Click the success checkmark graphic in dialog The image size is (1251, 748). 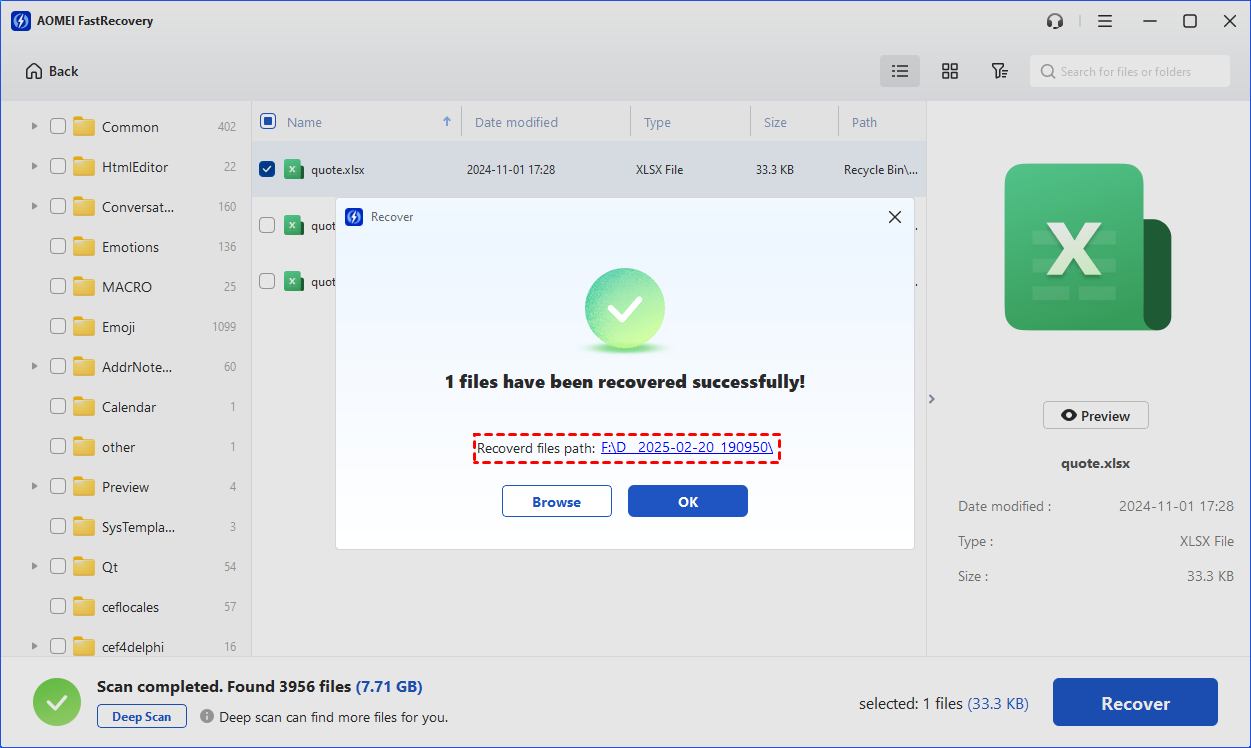[625, 309]
